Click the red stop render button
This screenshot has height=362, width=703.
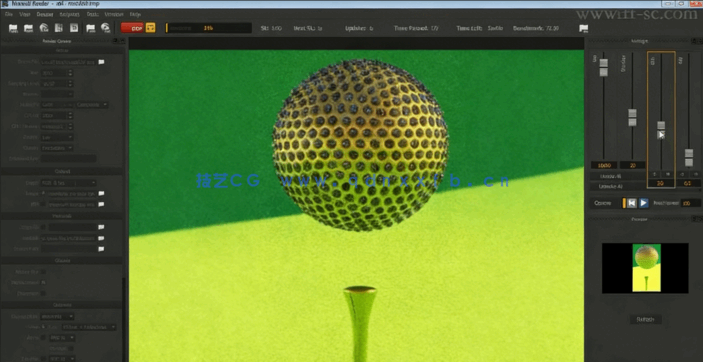tap(132, 28)
